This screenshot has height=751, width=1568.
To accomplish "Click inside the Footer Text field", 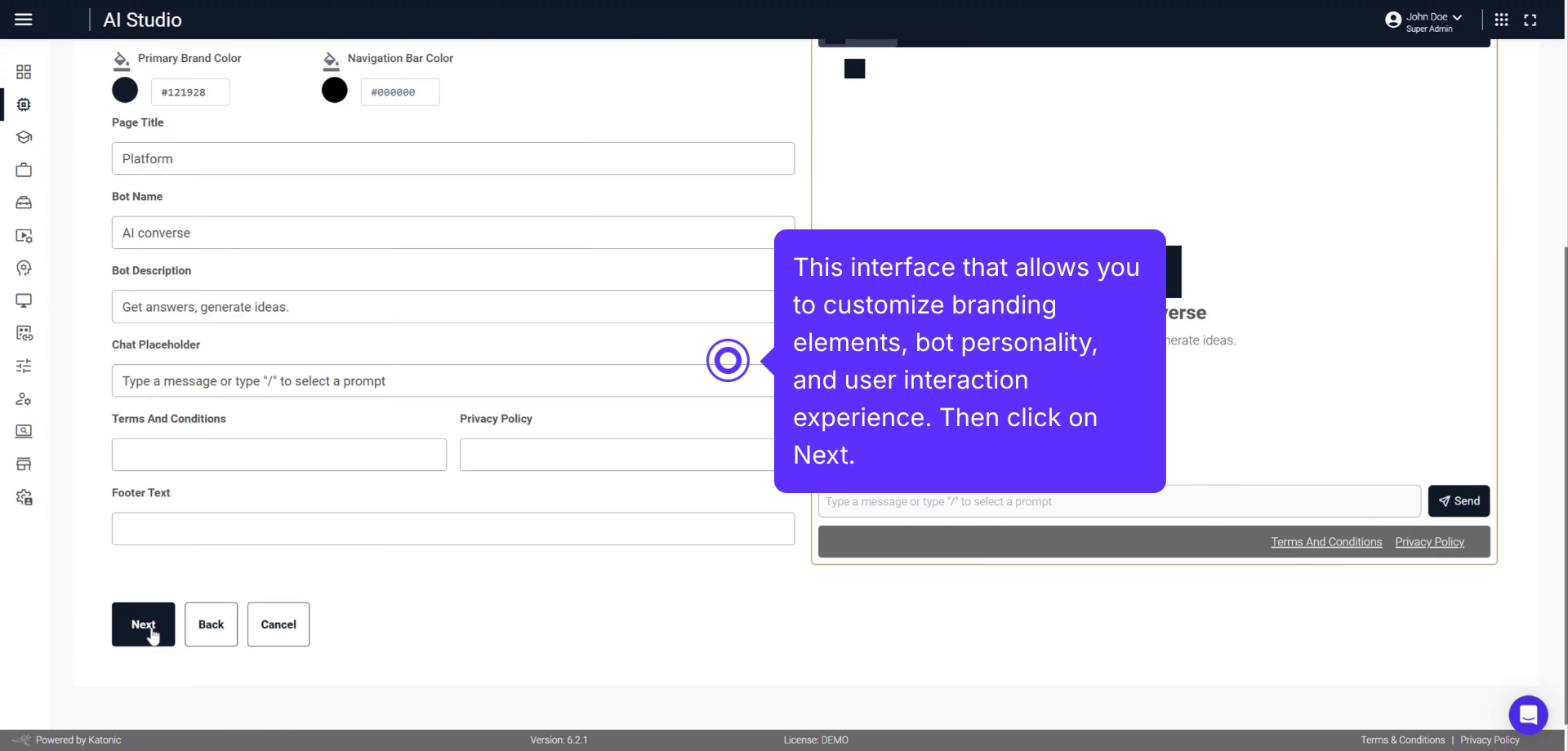I will click(452, 528).
